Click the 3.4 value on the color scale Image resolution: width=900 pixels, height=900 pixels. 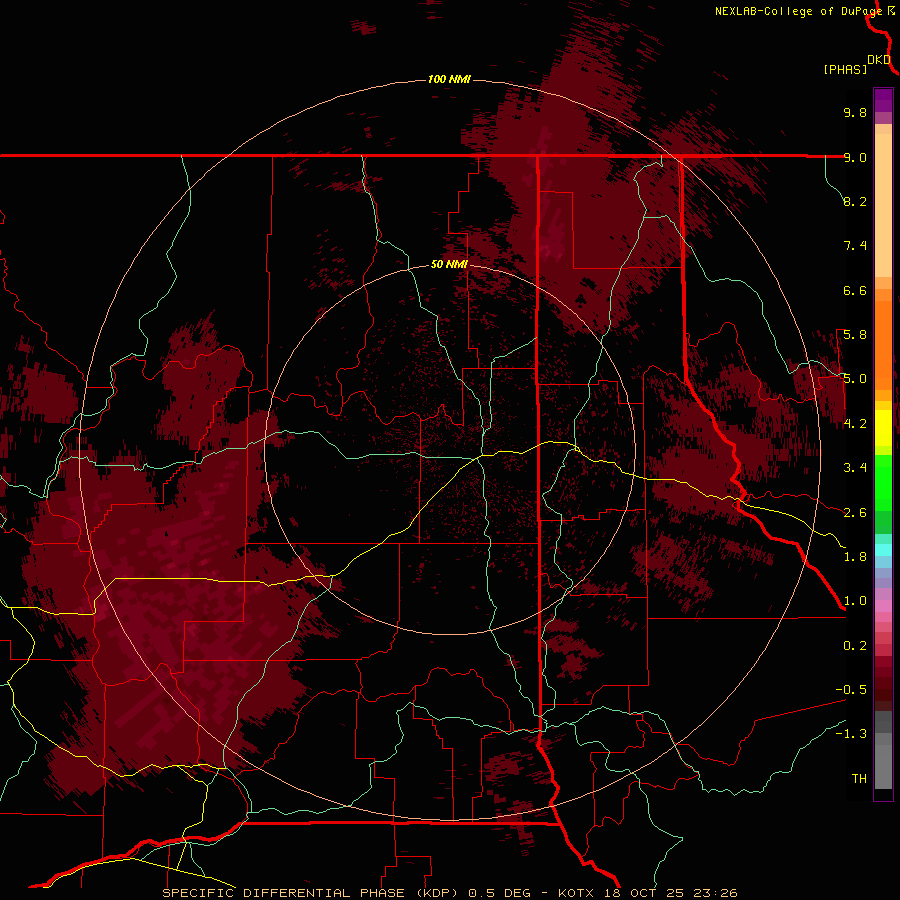pos(855,468)
